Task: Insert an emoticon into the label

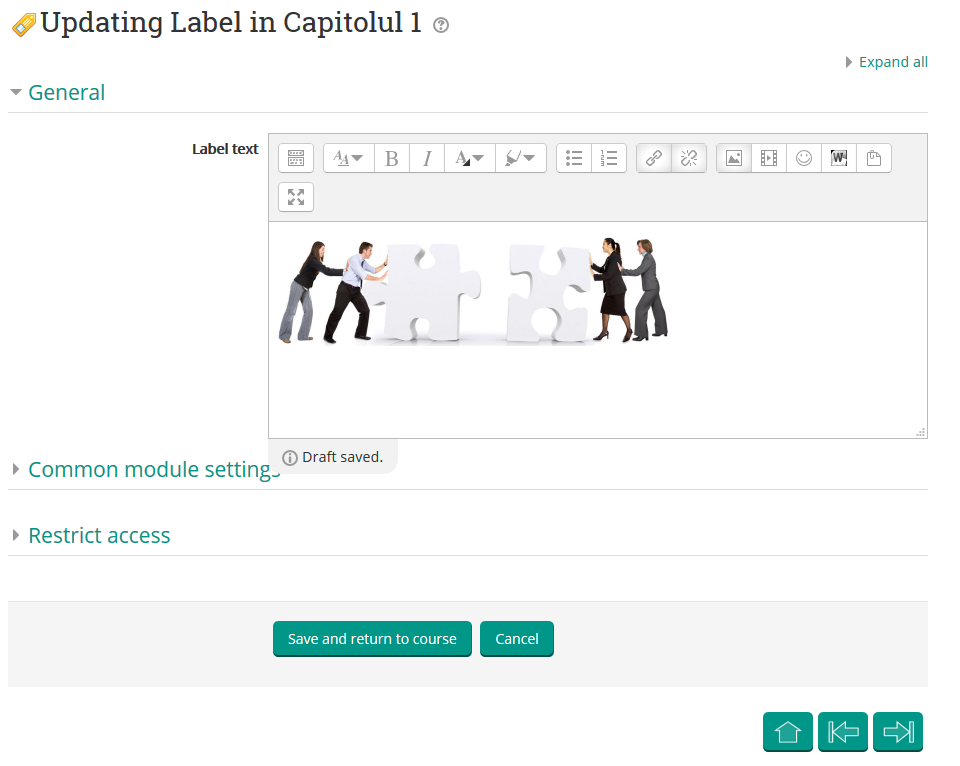Action: pos(803,157)
